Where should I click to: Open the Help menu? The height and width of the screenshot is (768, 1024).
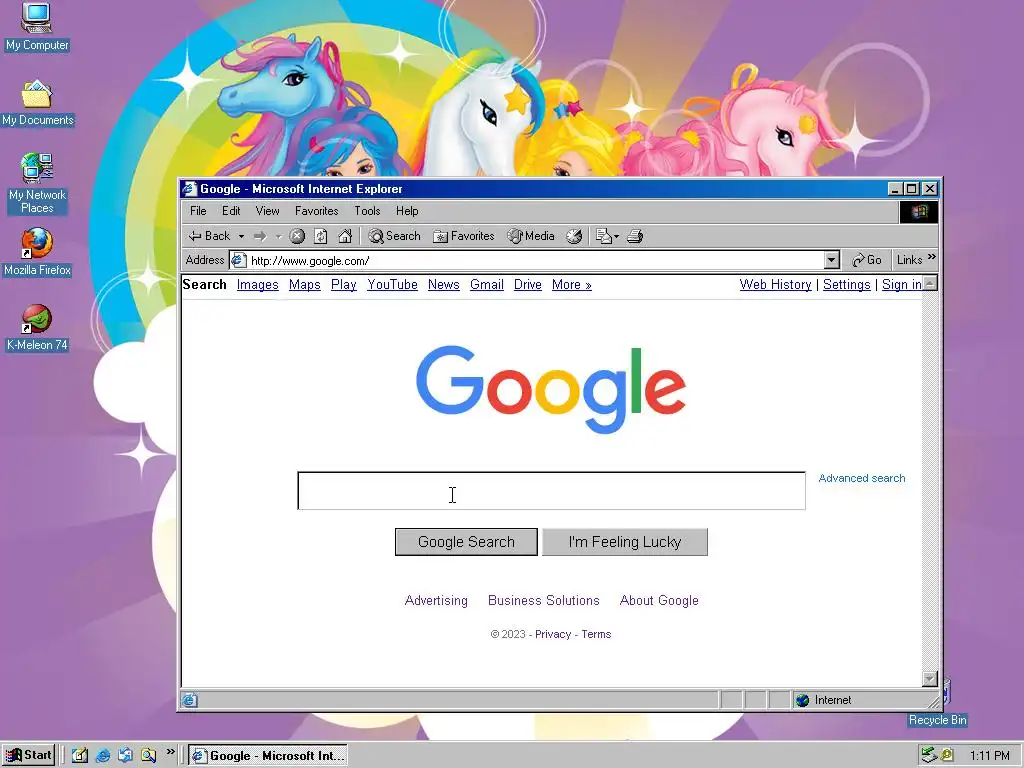[407, 211]
